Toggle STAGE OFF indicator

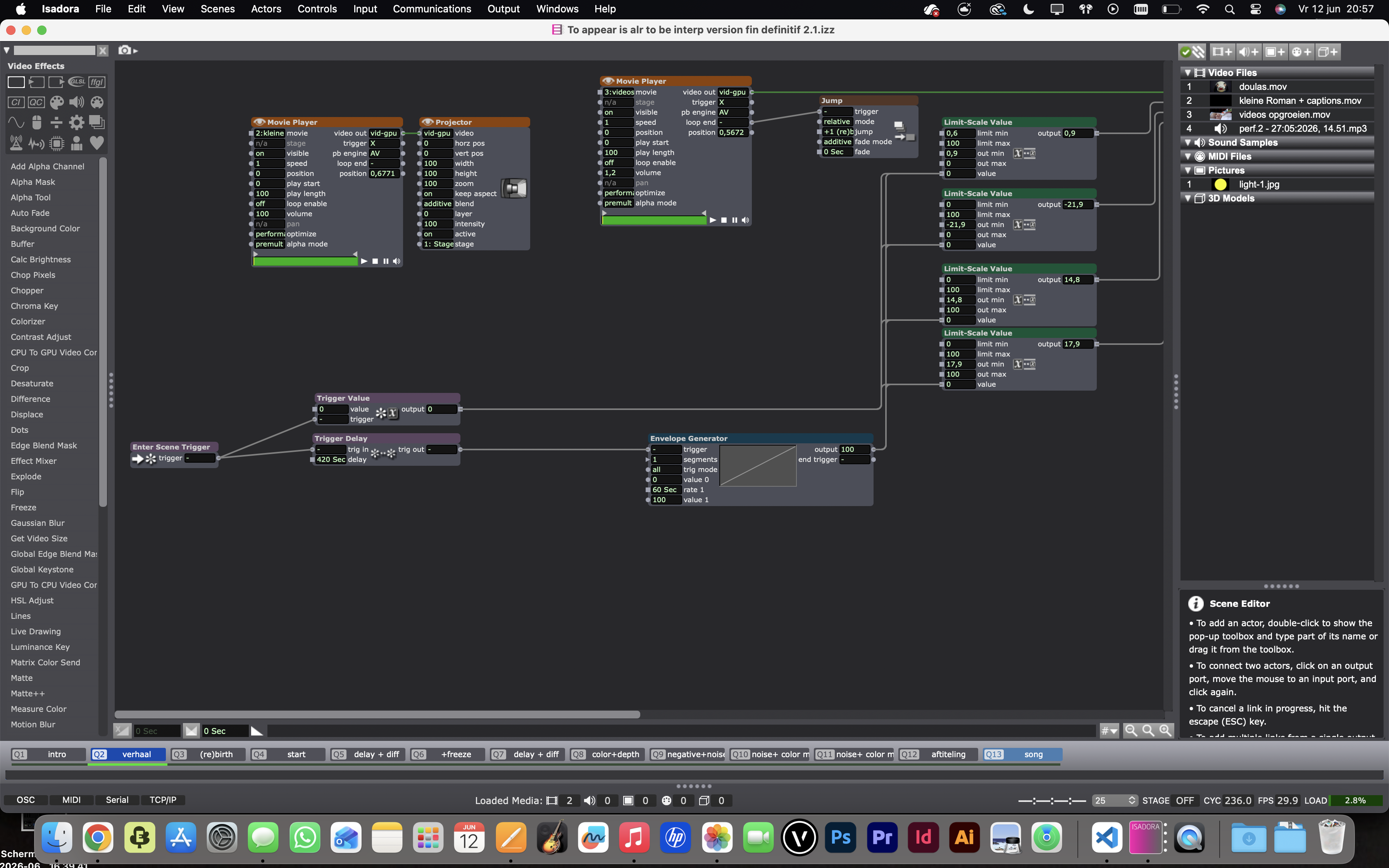(x=1185, y=800)
